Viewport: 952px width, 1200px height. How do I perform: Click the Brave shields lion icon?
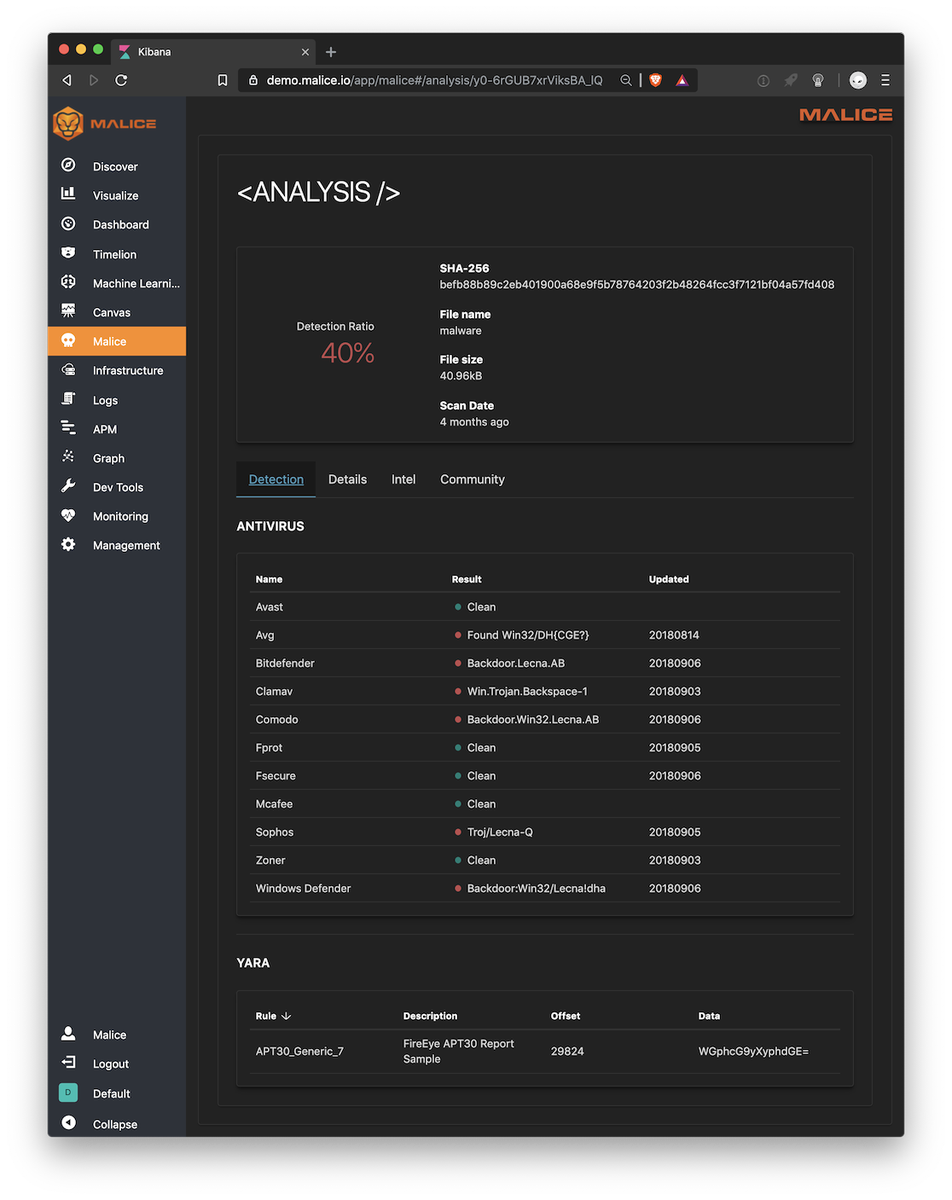pyautogui.click(x=656, y=80)
